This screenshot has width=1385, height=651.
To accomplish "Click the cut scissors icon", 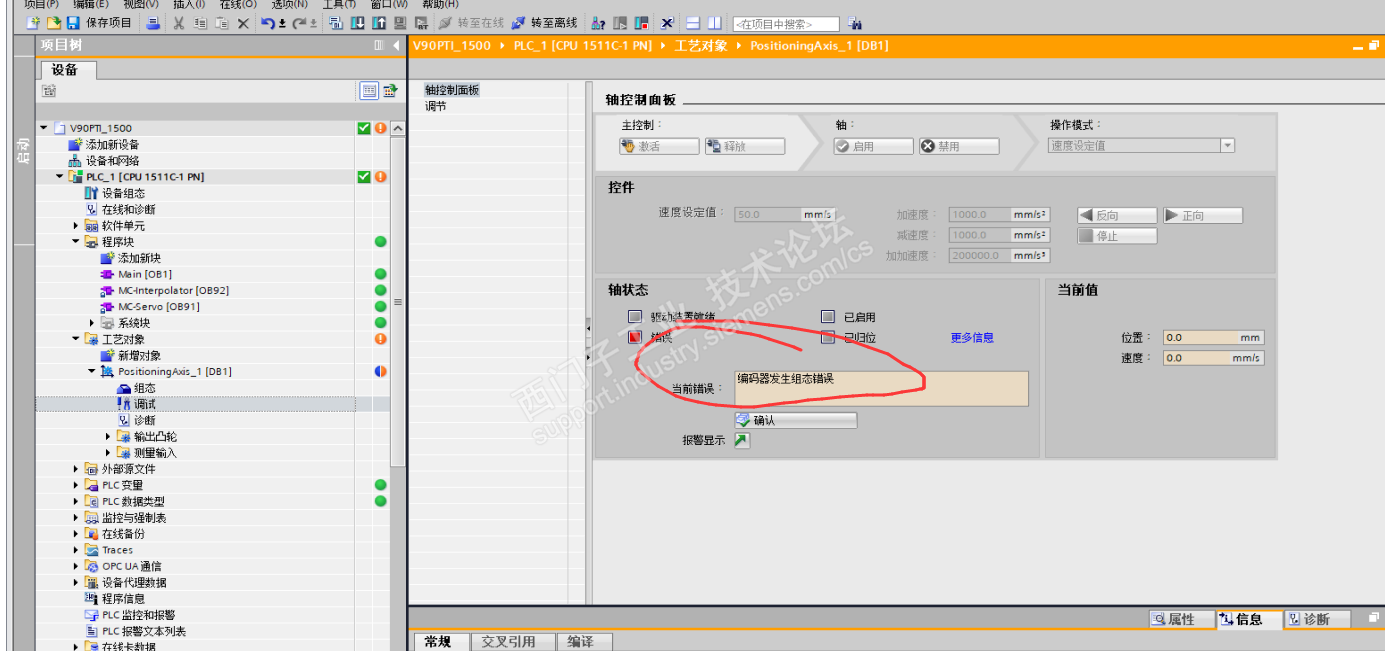I will [179, 23].
